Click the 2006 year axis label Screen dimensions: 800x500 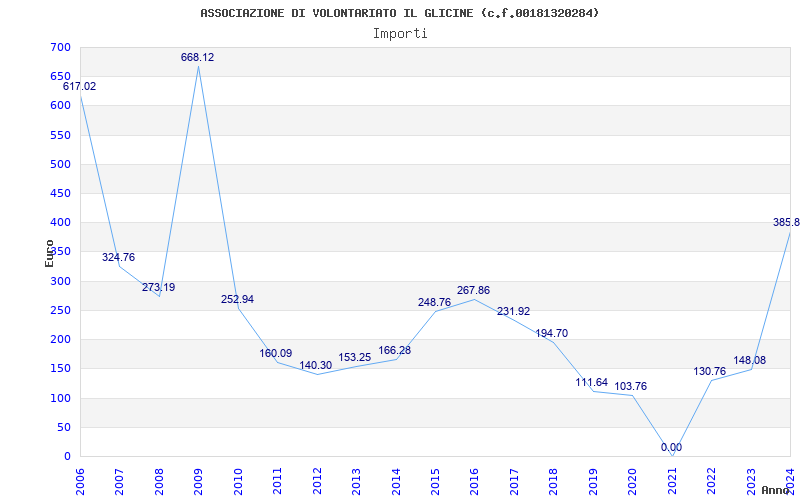click(x=81, y=481)
